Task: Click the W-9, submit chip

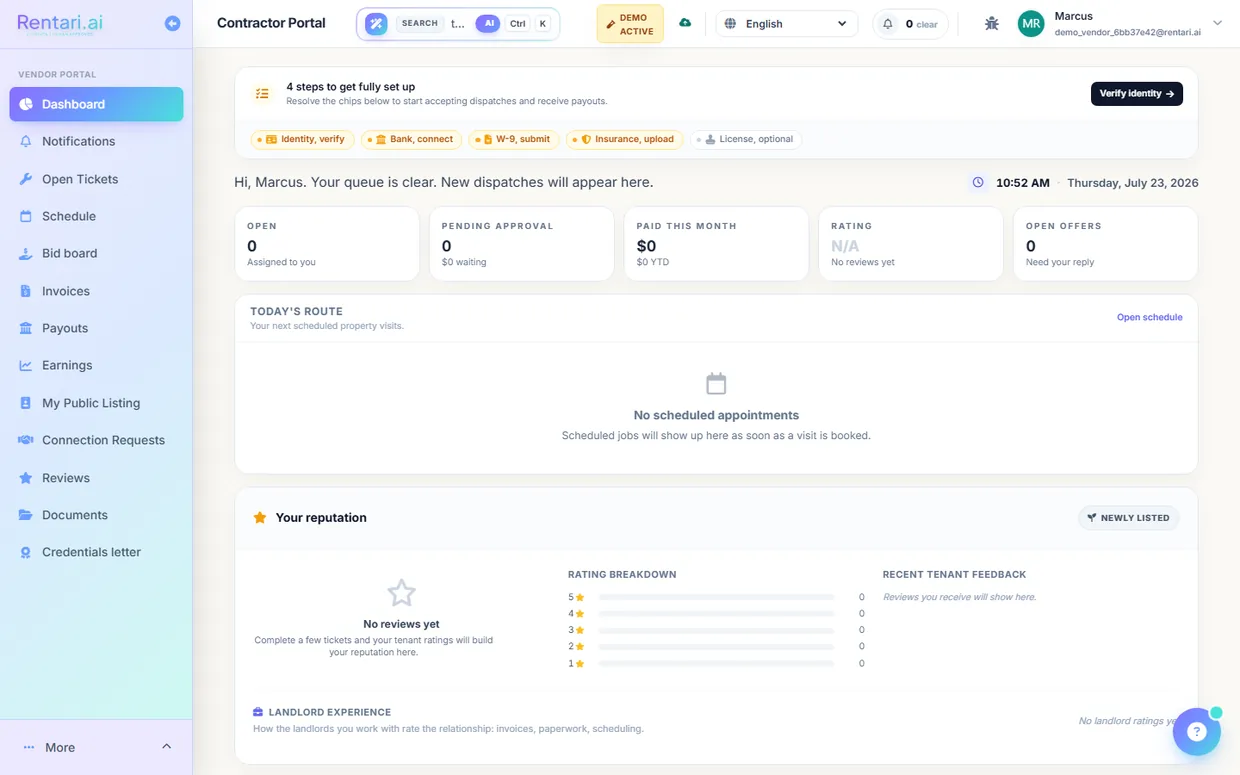Action: (x=514, y=140)
